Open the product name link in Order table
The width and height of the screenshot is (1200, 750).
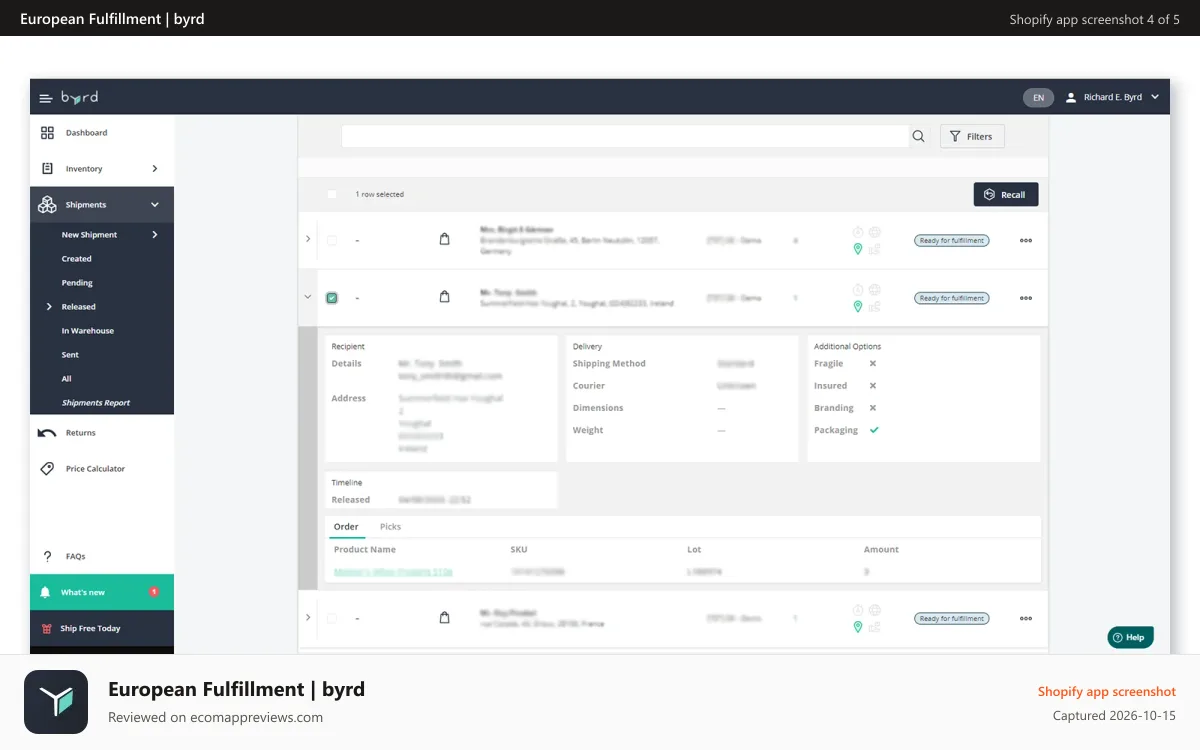pyautogui.click(x=393, y=572)
